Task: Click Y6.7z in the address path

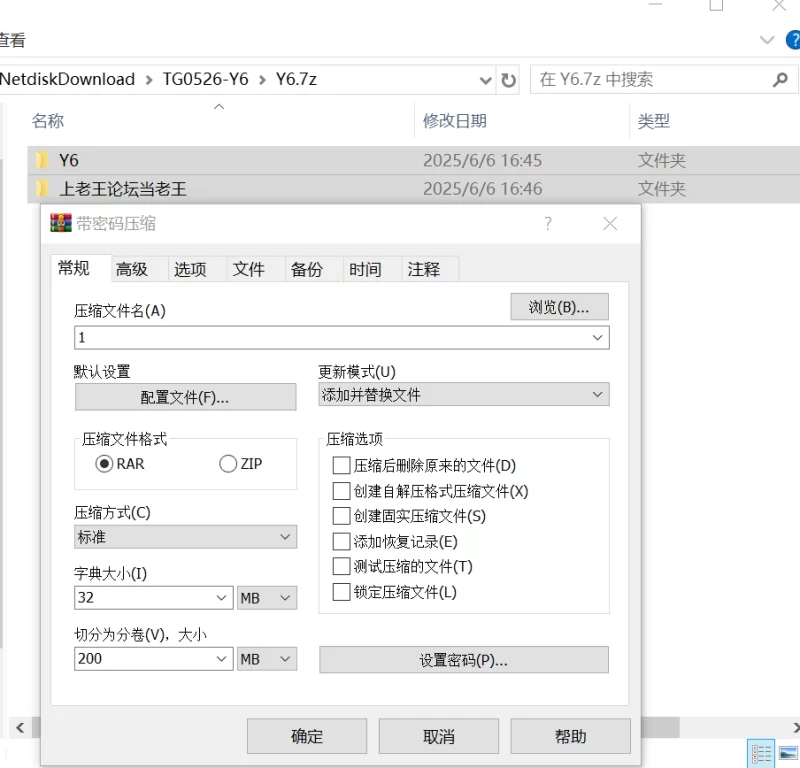Action: coord(296,79)
